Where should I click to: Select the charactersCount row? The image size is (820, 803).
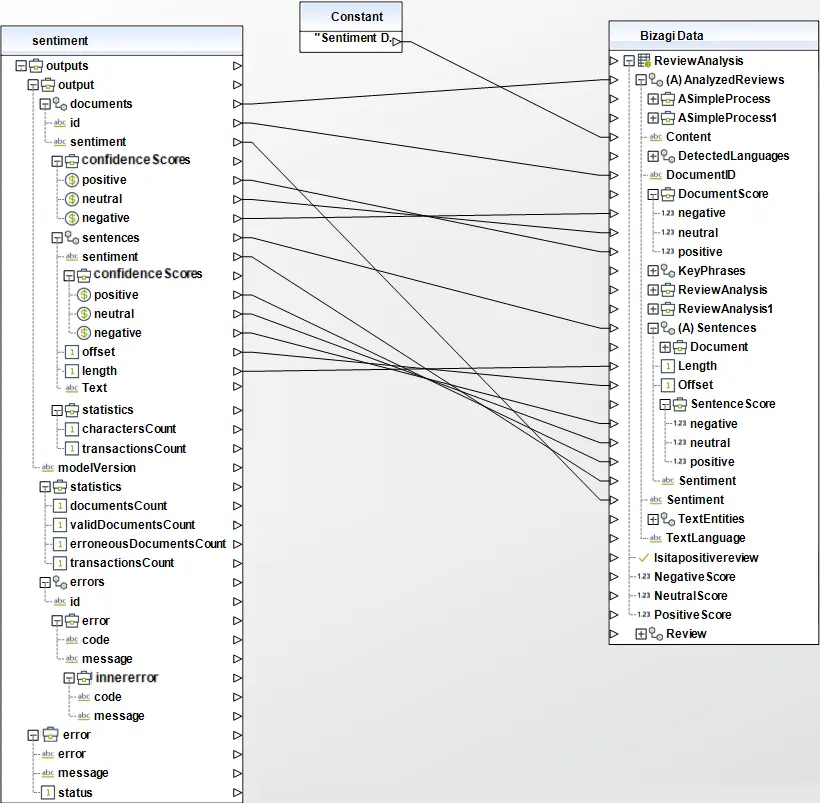(129, 429)
